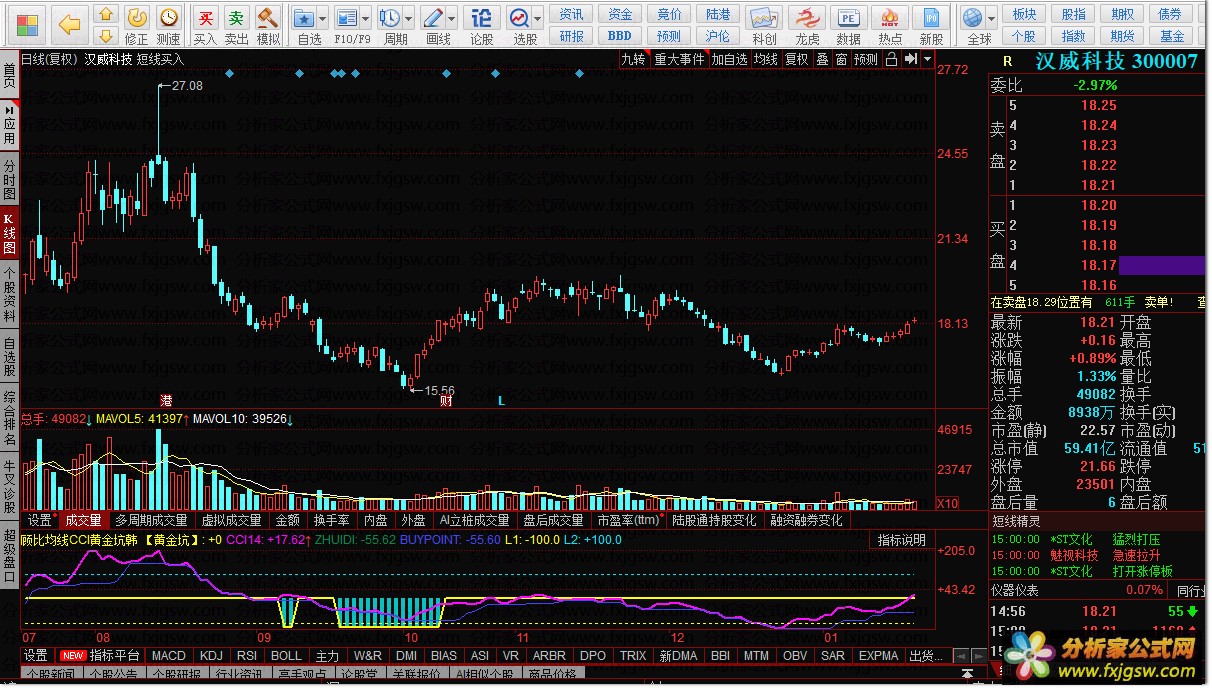Click green down arrow in 仪器仪表 panel
Image resolution: width=1212 pixels, height=688 pixels.
click(1192, 611)
